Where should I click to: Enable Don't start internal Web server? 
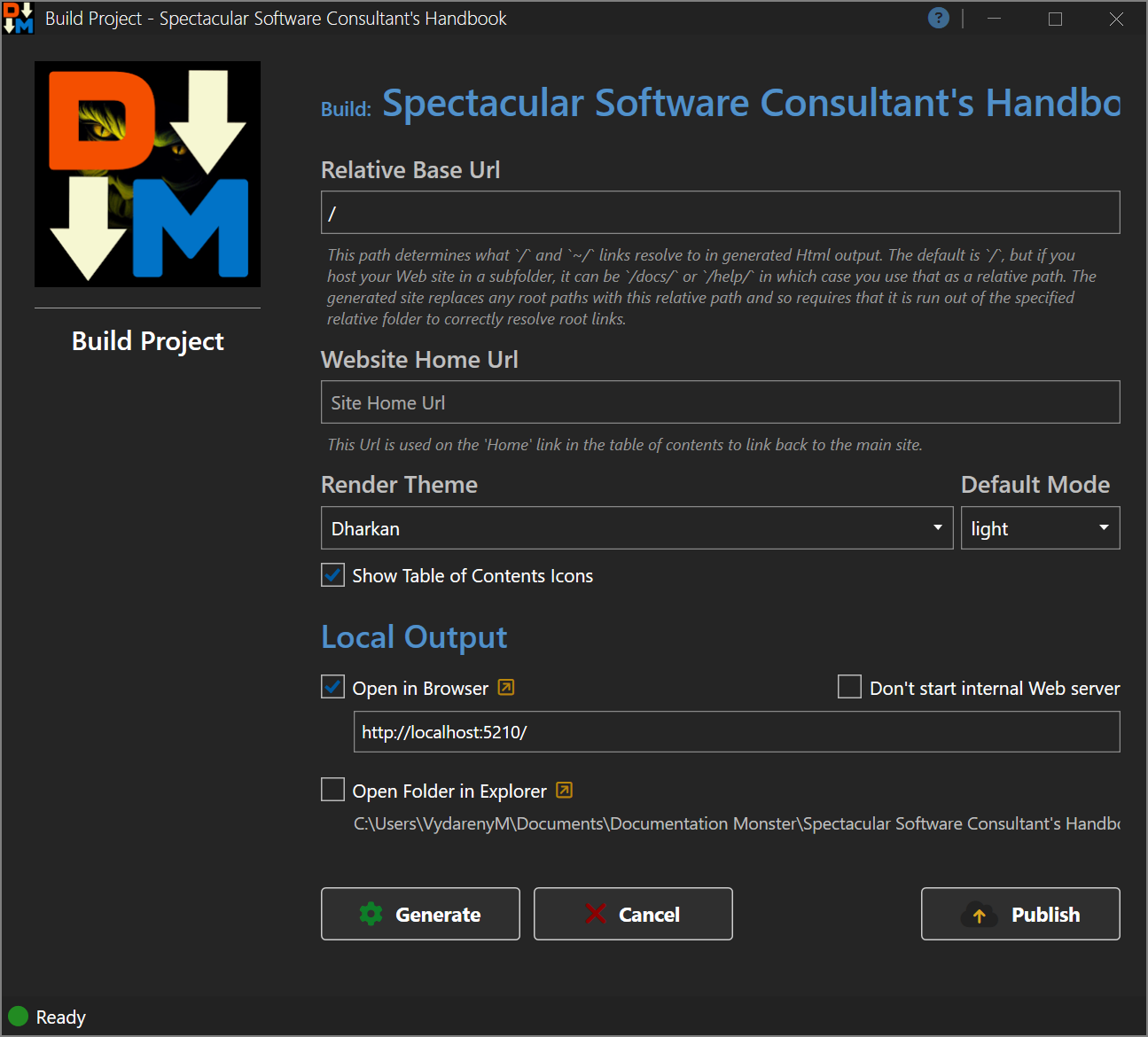pyautogui.click(x=849, y=688)
